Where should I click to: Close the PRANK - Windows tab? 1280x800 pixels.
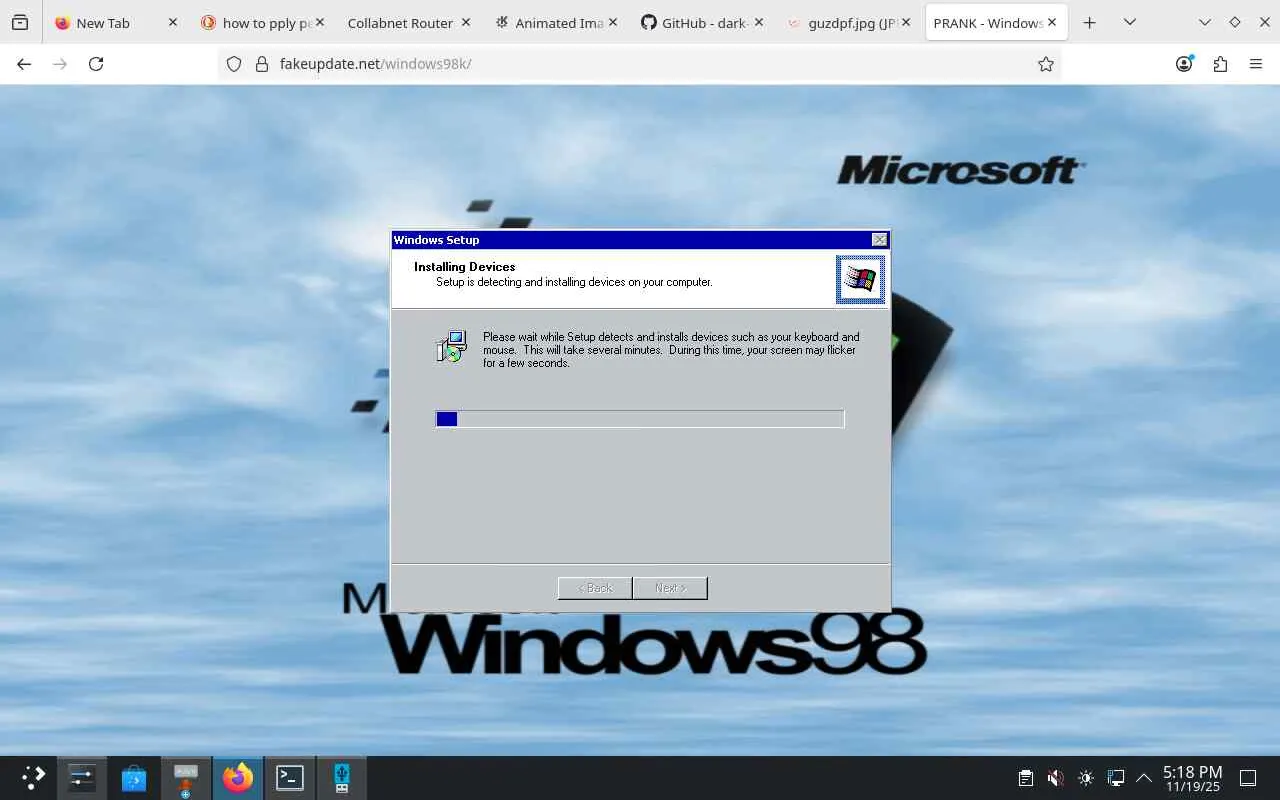tap(1052, 22)
